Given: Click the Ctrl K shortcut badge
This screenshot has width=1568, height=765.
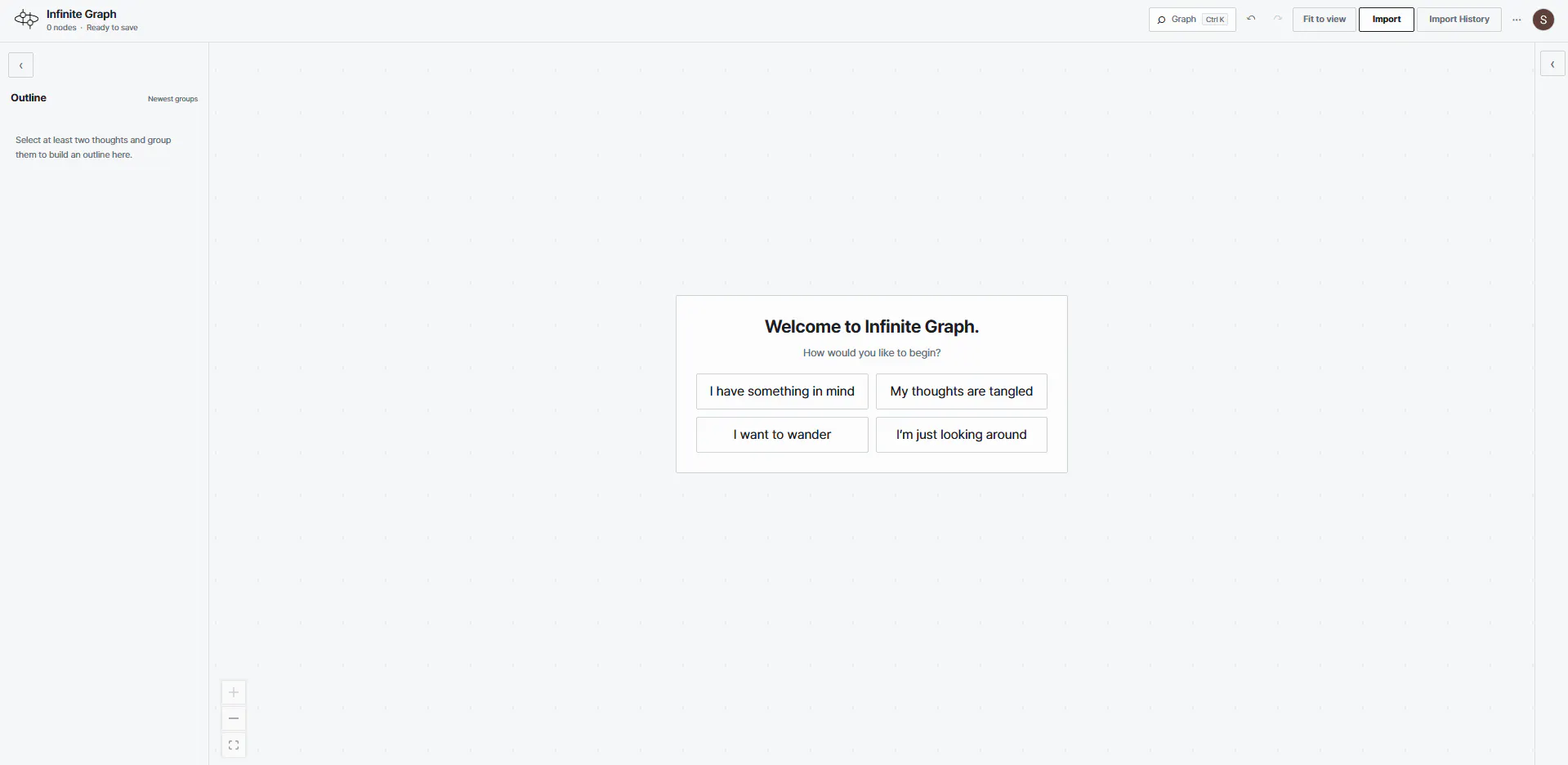Looking at the screenshot, I should pyautogui.click(x=1216, y=20).
